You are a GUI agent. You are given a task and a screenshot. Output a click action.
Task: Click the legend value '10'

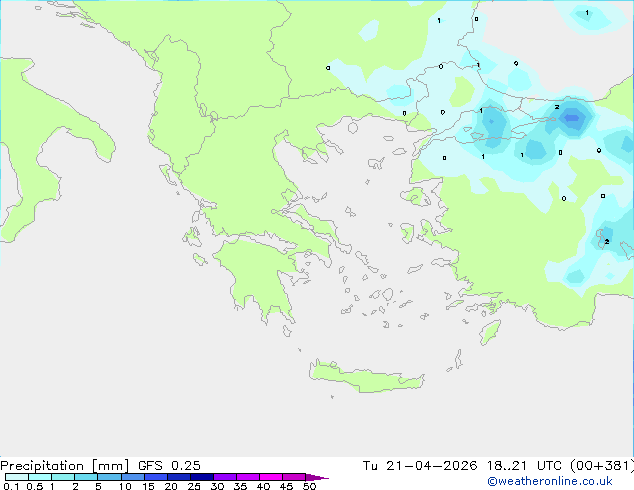[125, 486]
